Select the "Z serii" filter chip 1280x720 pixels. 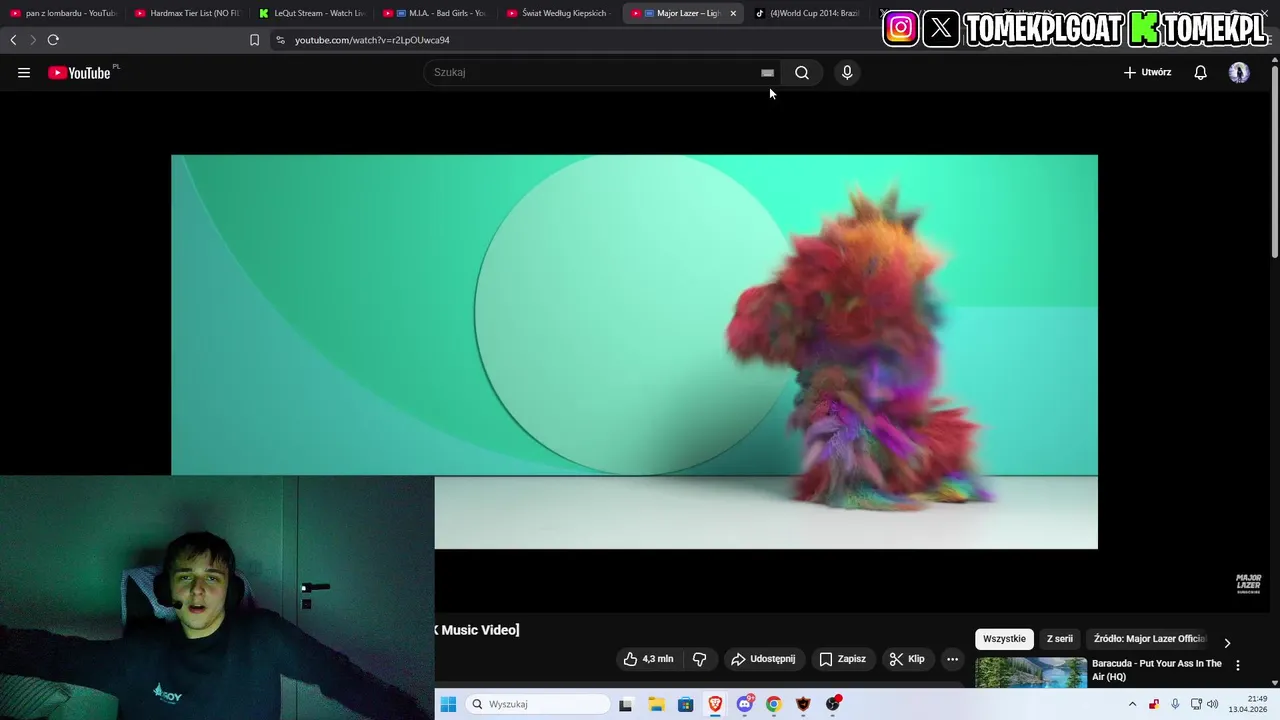pyautogui.click(x=1059, y=639)
